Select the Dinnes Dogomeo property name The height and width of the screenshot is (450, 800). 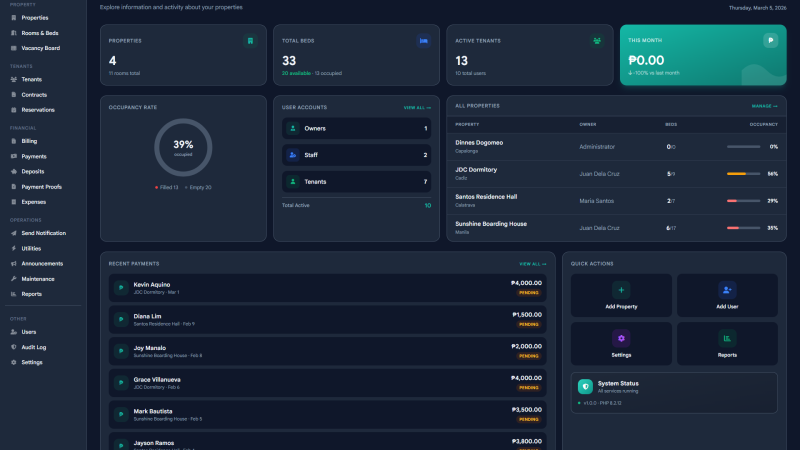click(x=479, y=143)
